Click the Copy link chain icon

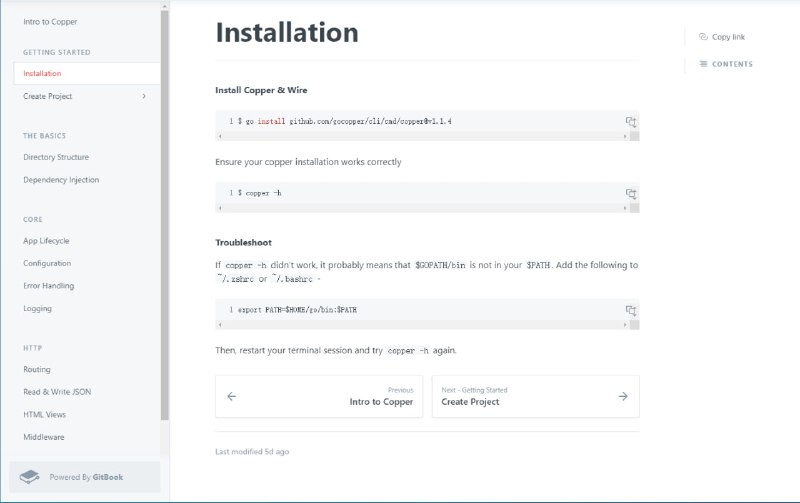coord(703,37)
